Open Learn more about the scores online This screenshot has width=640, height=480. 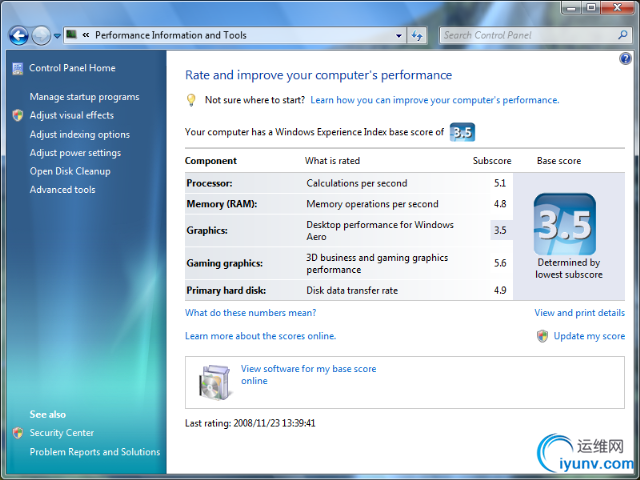coord(260,336)
